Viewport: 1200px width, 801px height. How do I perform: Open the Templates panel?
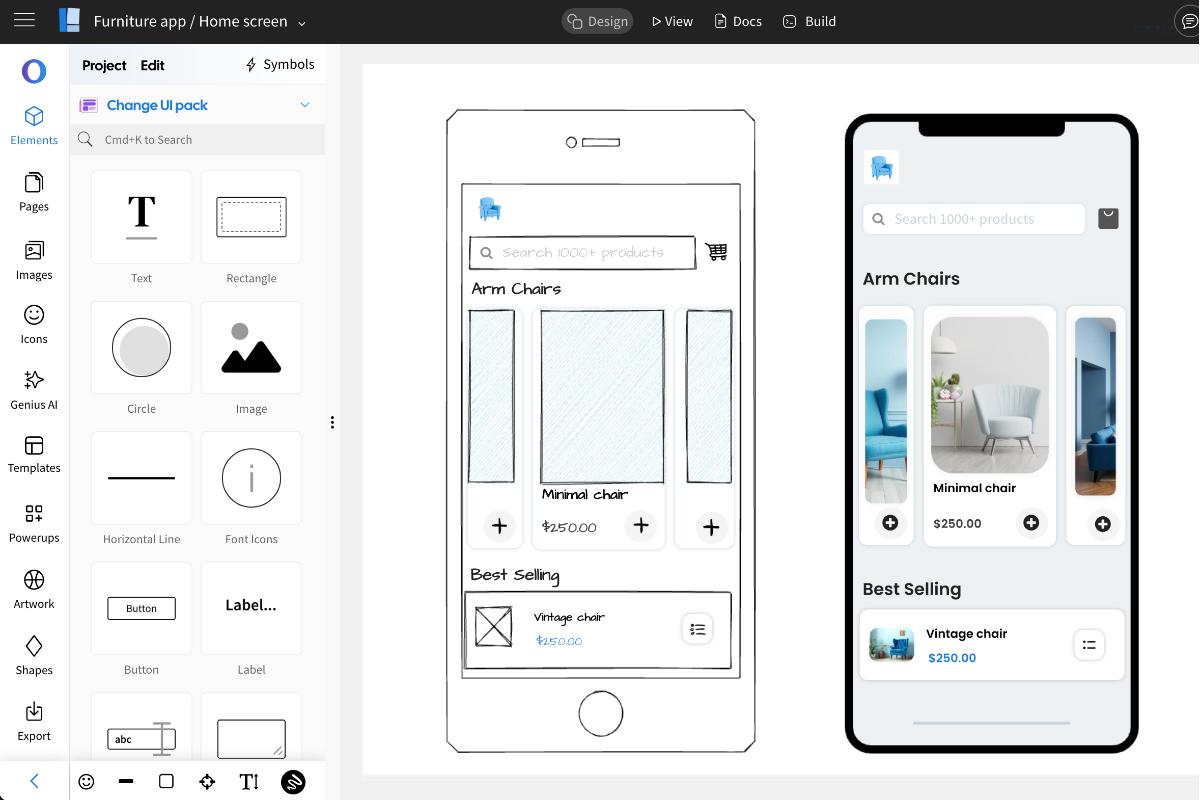point(34,454)
